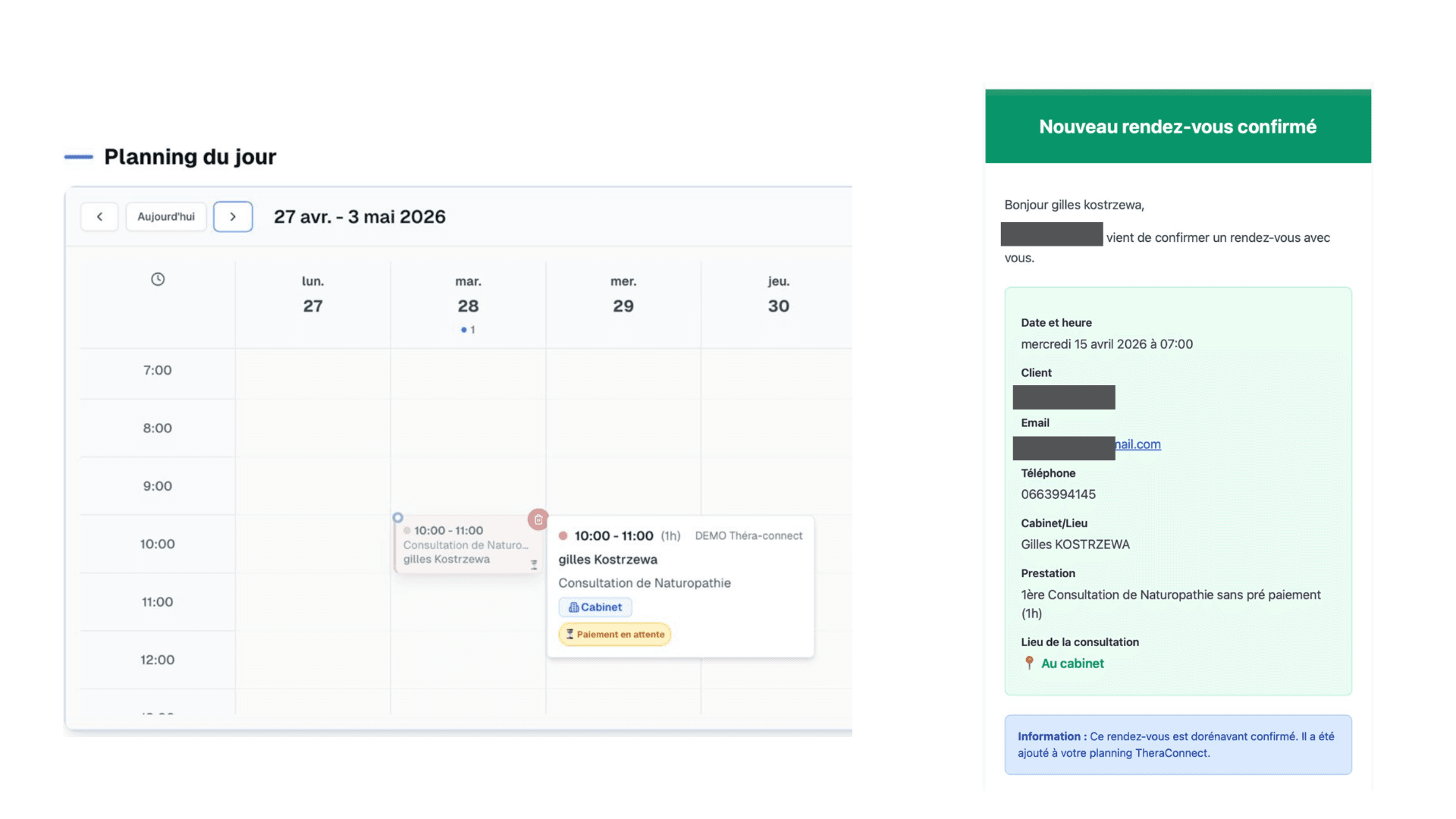This screenshot has height=819, width=1456.
Task: Click the blue resize handle on the appointment card
Action: (x=397, y=518)
